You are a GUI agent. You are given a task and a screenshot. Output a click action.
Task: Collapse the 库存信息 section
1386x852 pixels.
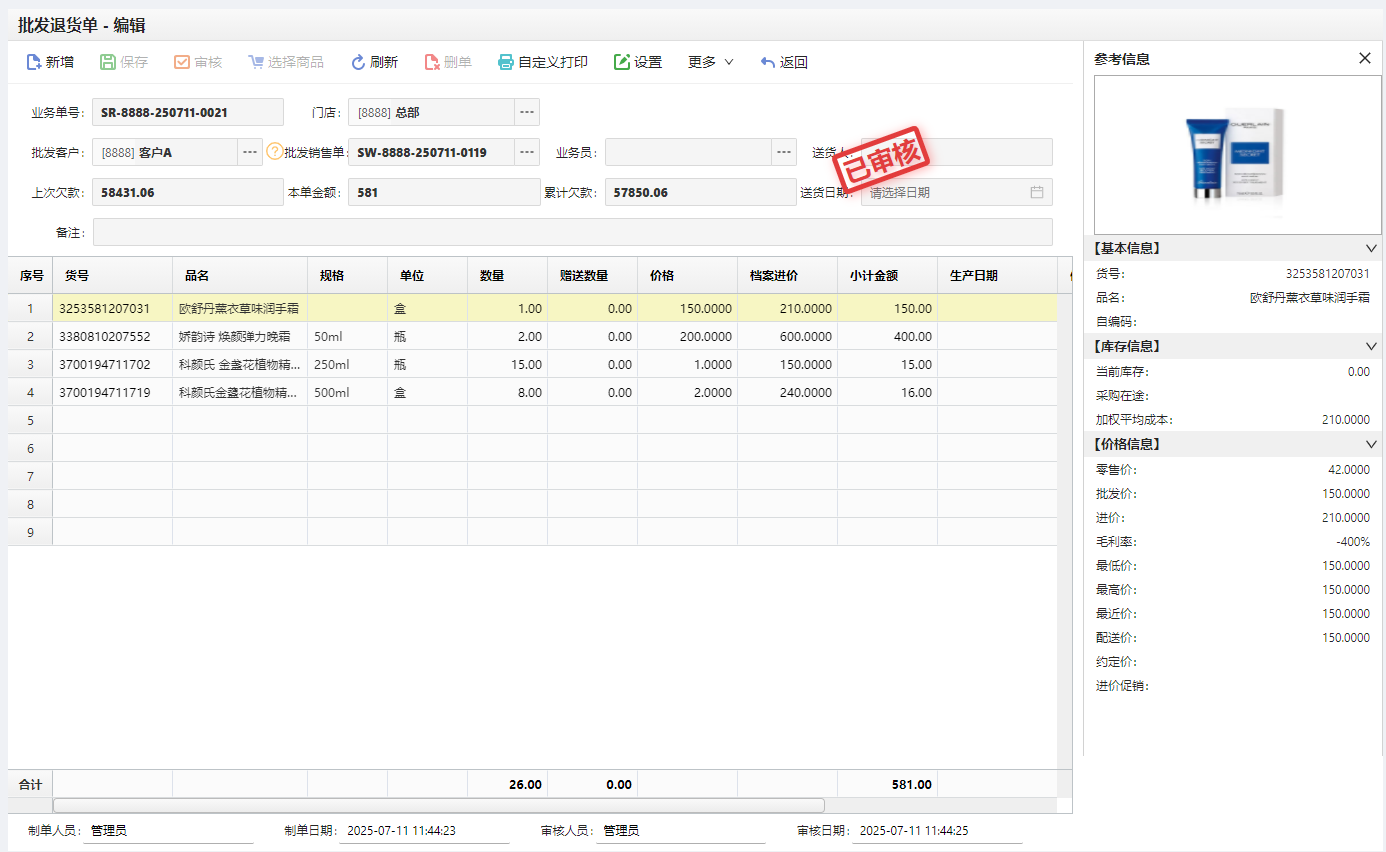[1371, 346]
